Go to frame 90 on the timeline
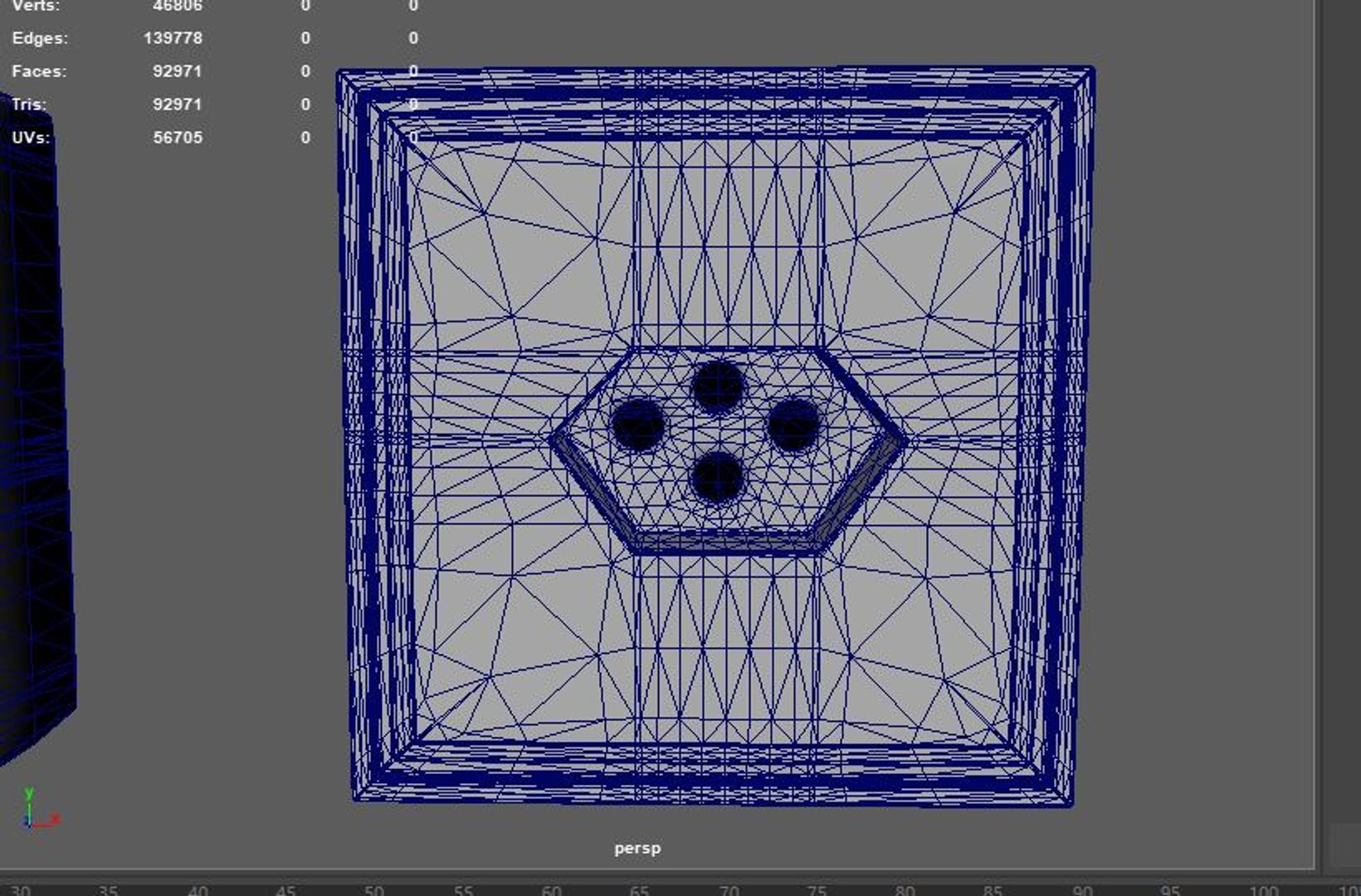 click(1081, 891)
